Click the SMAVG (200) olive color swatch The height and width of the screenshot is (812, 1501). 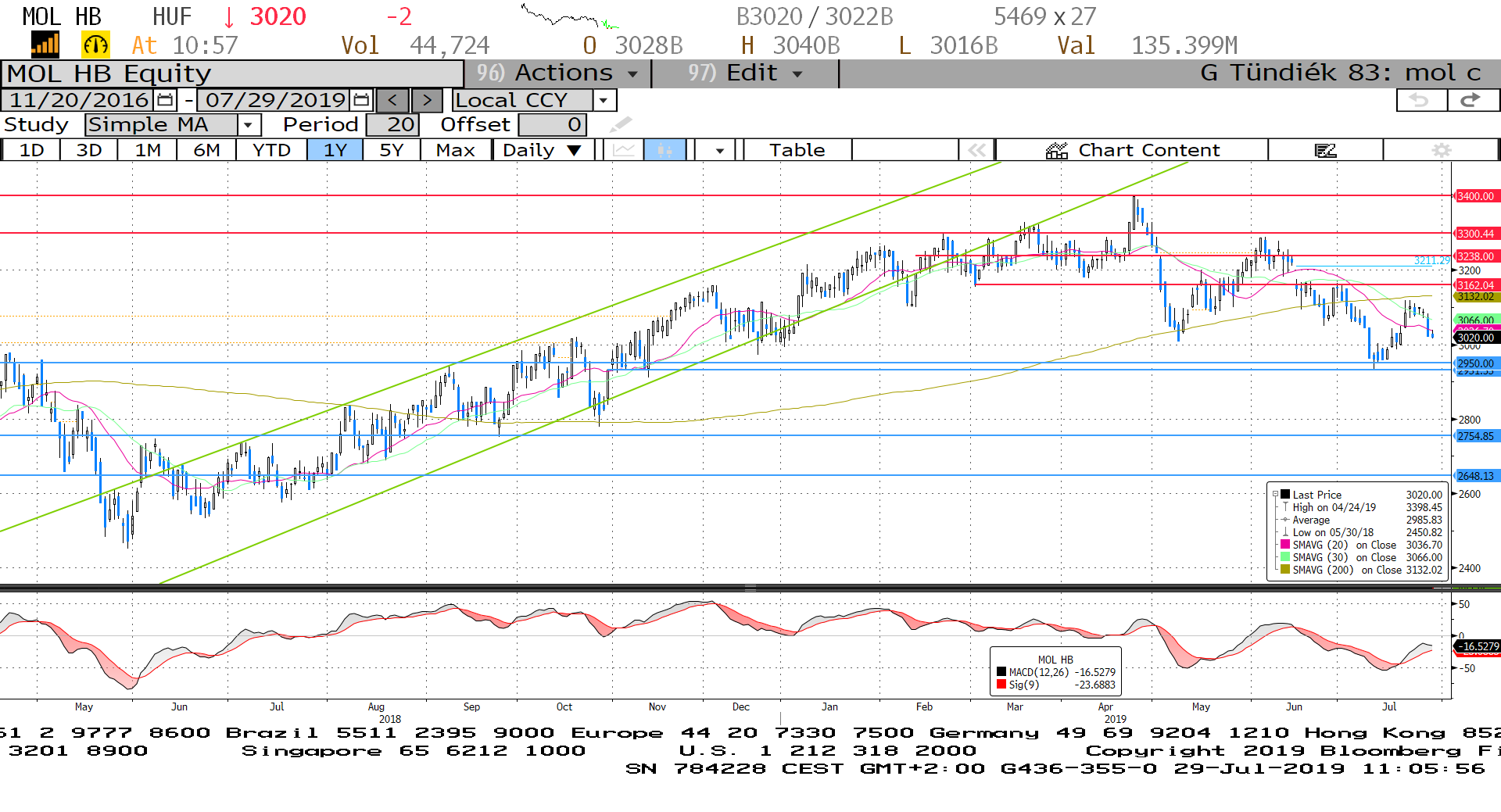pyautogui.click(x=1285, y=569)
